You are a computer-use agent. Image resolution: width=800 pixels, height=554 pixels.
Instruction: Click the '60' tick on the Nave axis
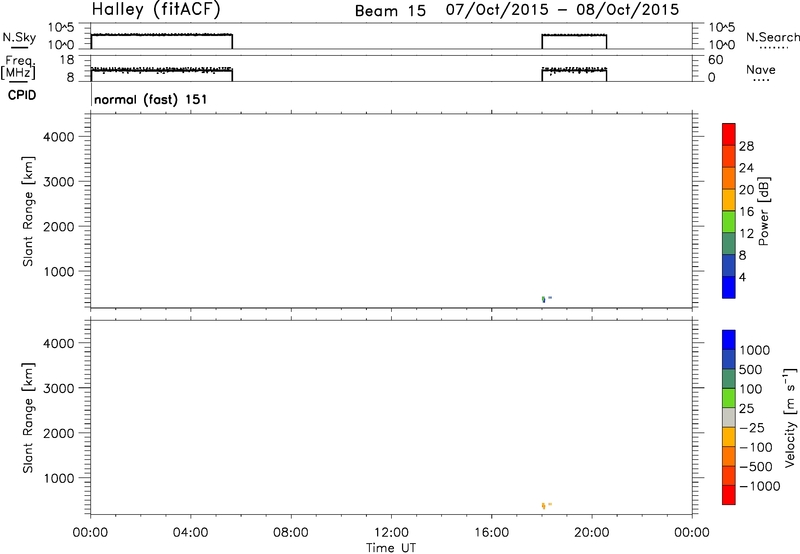(716, 60)
